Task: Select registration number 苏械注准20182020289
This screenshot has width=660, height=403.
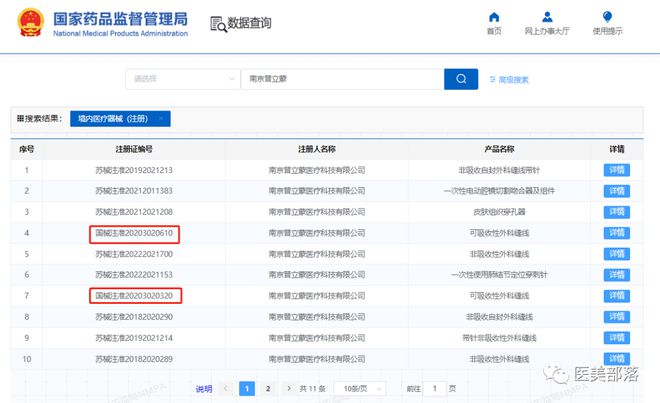Action: point(134,359)
